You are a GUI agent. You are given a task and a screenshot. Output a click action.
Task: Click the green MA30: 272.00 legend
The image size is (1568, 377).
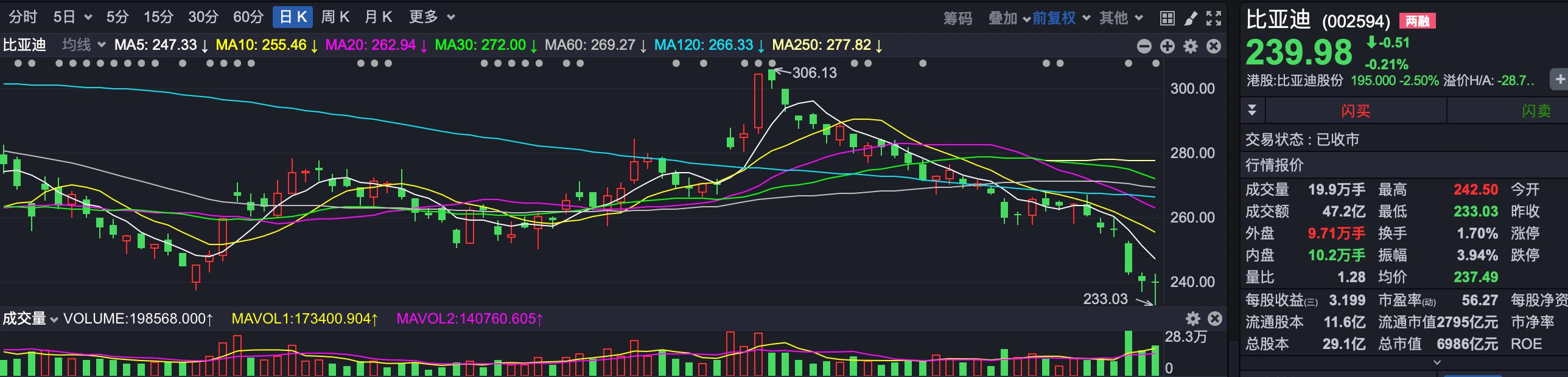486,45
